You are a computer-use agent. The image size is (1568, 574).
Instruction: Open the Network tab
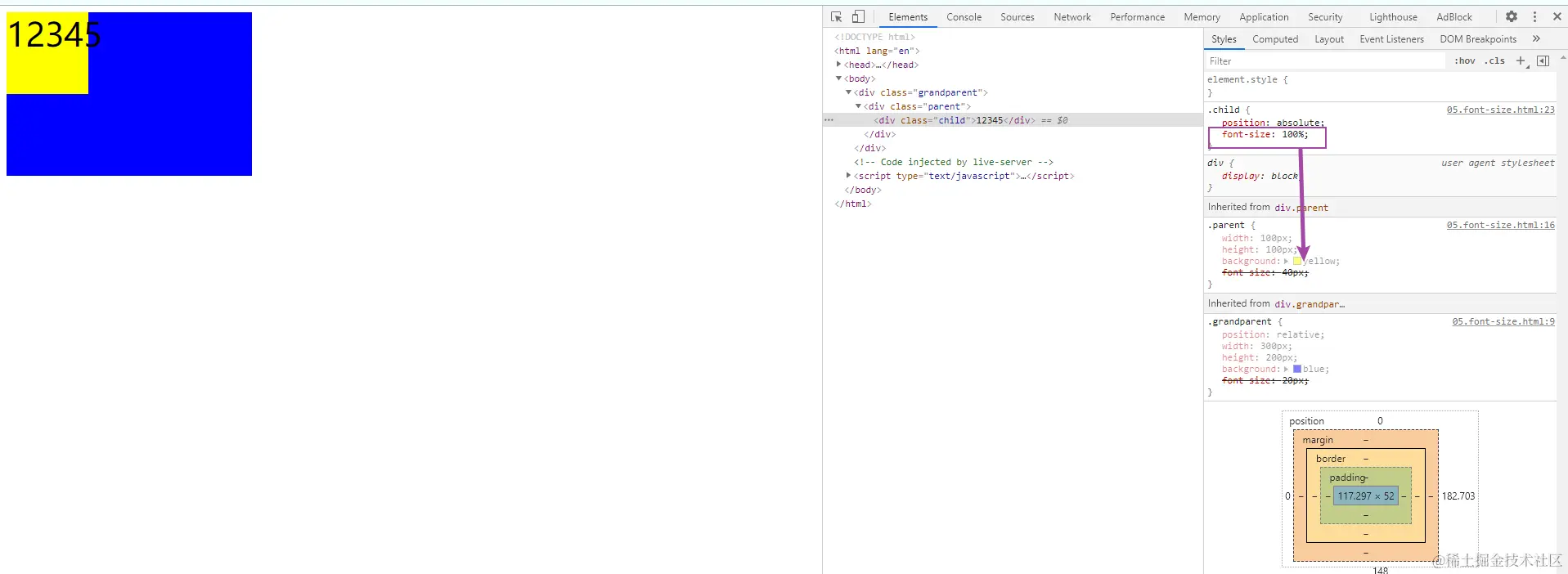tap(1072, 17)
